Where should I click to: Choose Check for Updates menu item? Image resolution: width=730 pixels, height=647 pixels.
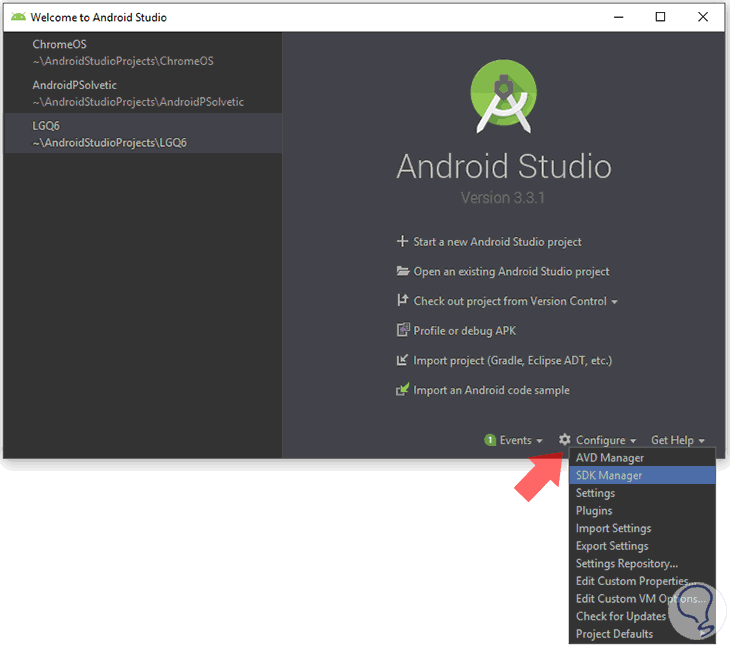pos(642,616)
